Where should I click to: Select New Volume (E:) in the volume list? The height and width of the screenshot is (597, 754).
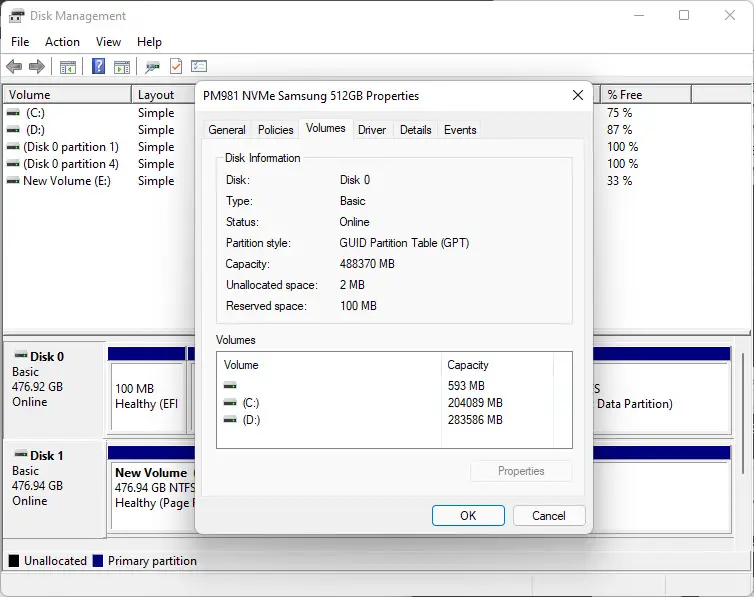click(66, 181)
